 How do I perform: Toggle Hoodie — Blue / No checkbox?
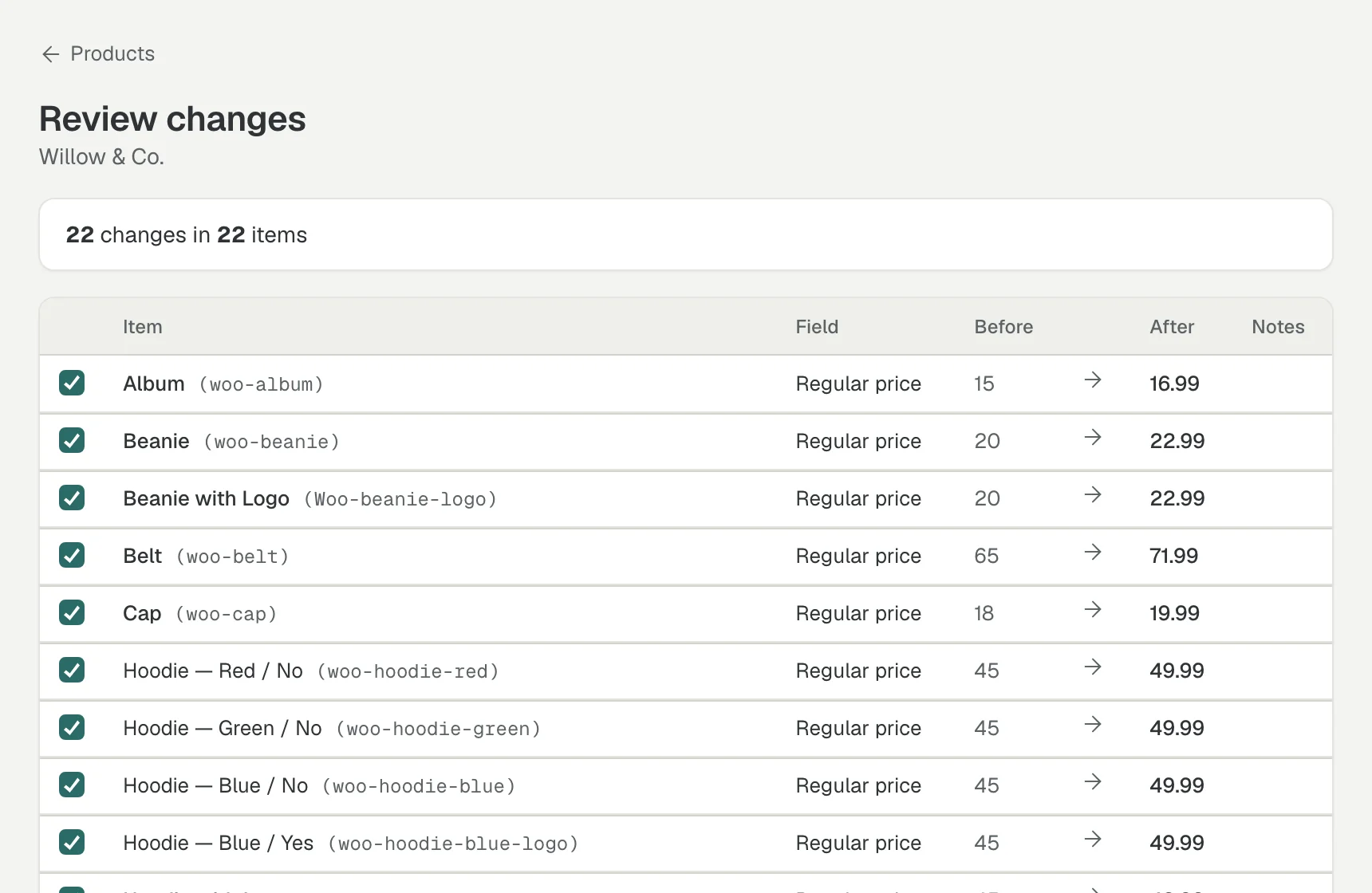[72, 785]
